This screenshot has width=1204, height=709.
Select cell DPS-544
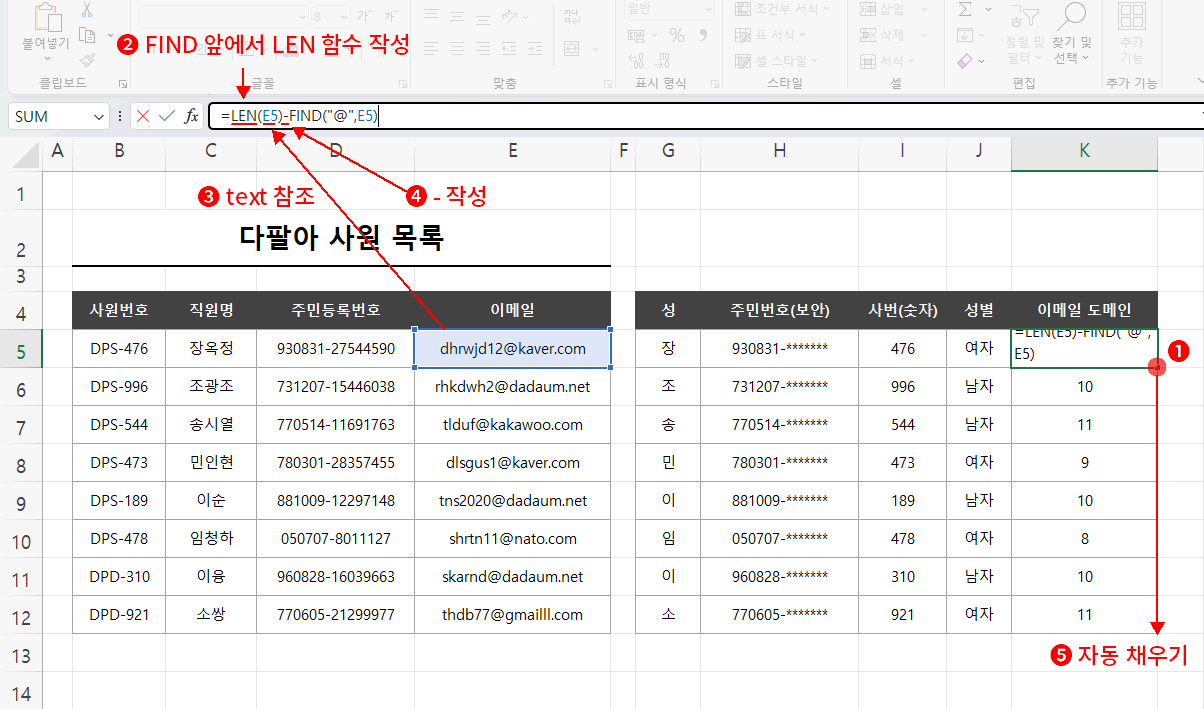(x=119, y=424)
